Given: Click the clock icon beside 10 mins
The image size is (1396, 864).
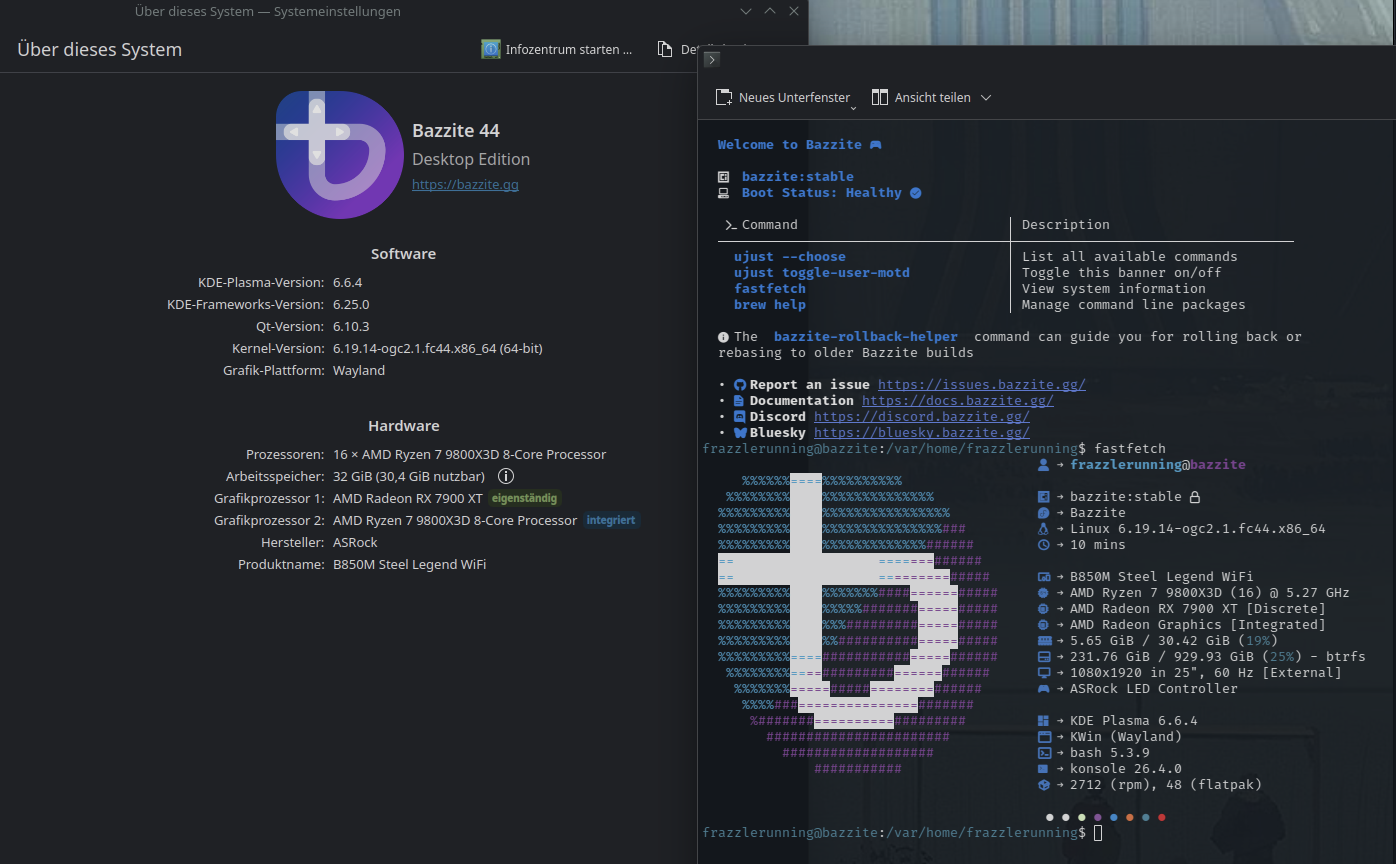Looking at the screenshot, I should tap(1044, 545).
